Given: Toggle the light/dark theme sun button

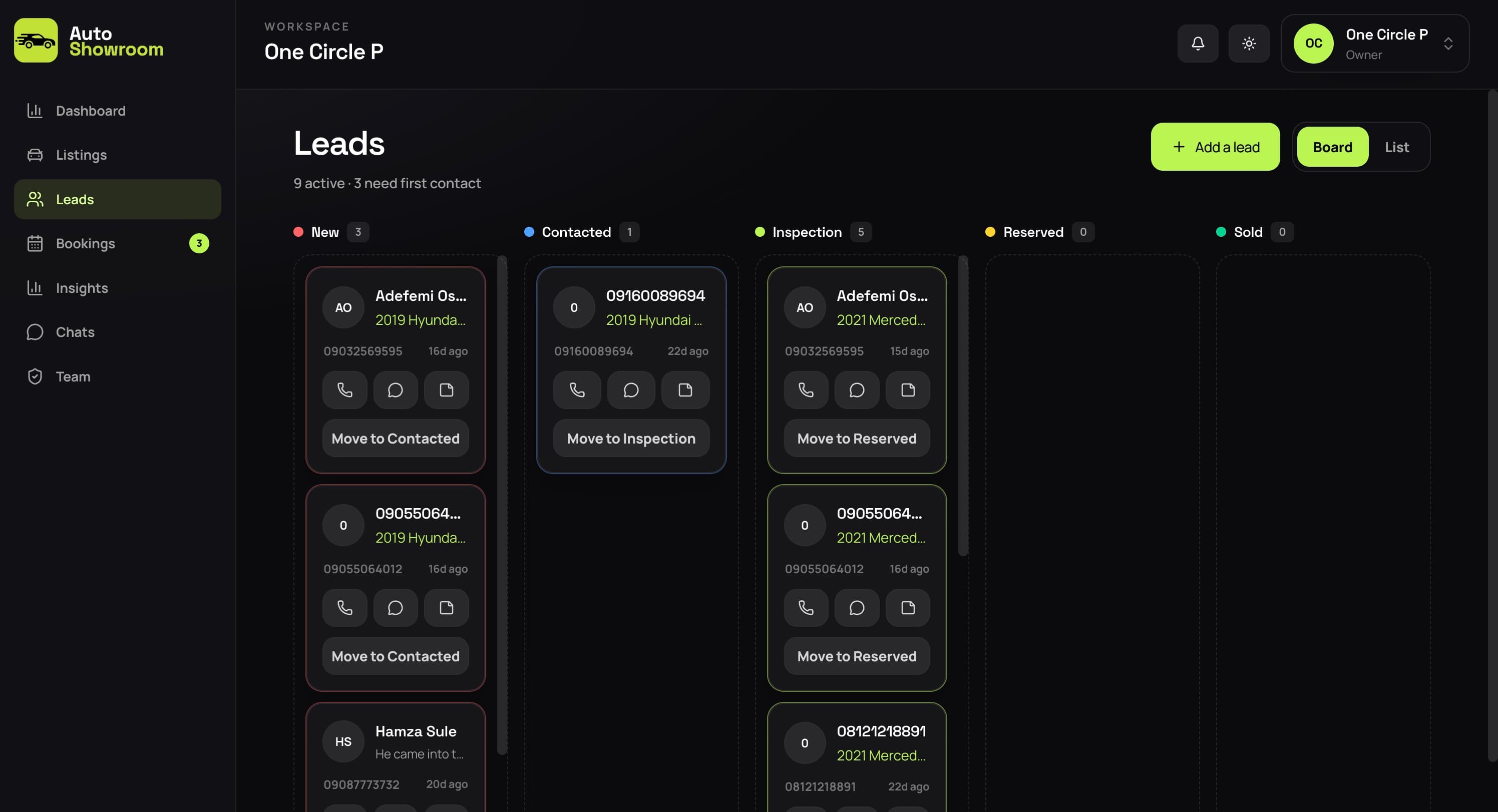Looking at the screenshot, I should (x=1249, y=43).
